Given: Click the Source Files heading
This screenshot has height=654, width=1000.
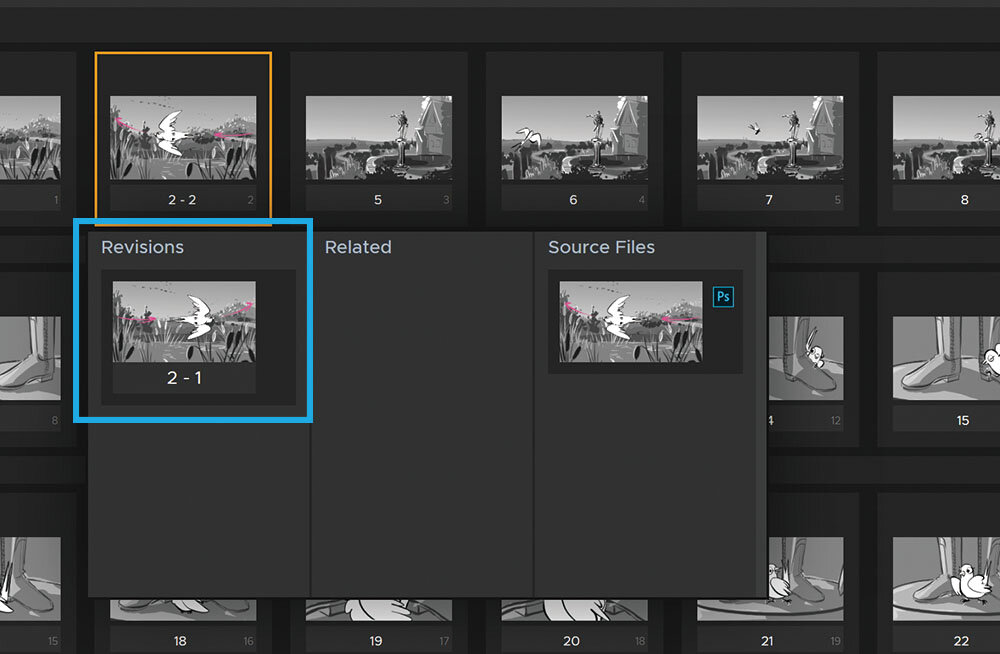Looking at the screenshot, I should pyautogui.click(x=601, y=247).
